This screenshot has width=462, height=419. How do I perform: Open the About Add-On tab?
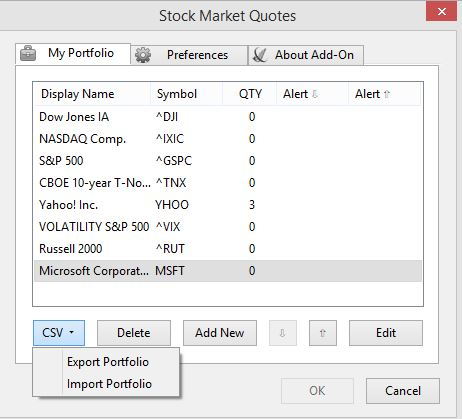tap(306, 55)
